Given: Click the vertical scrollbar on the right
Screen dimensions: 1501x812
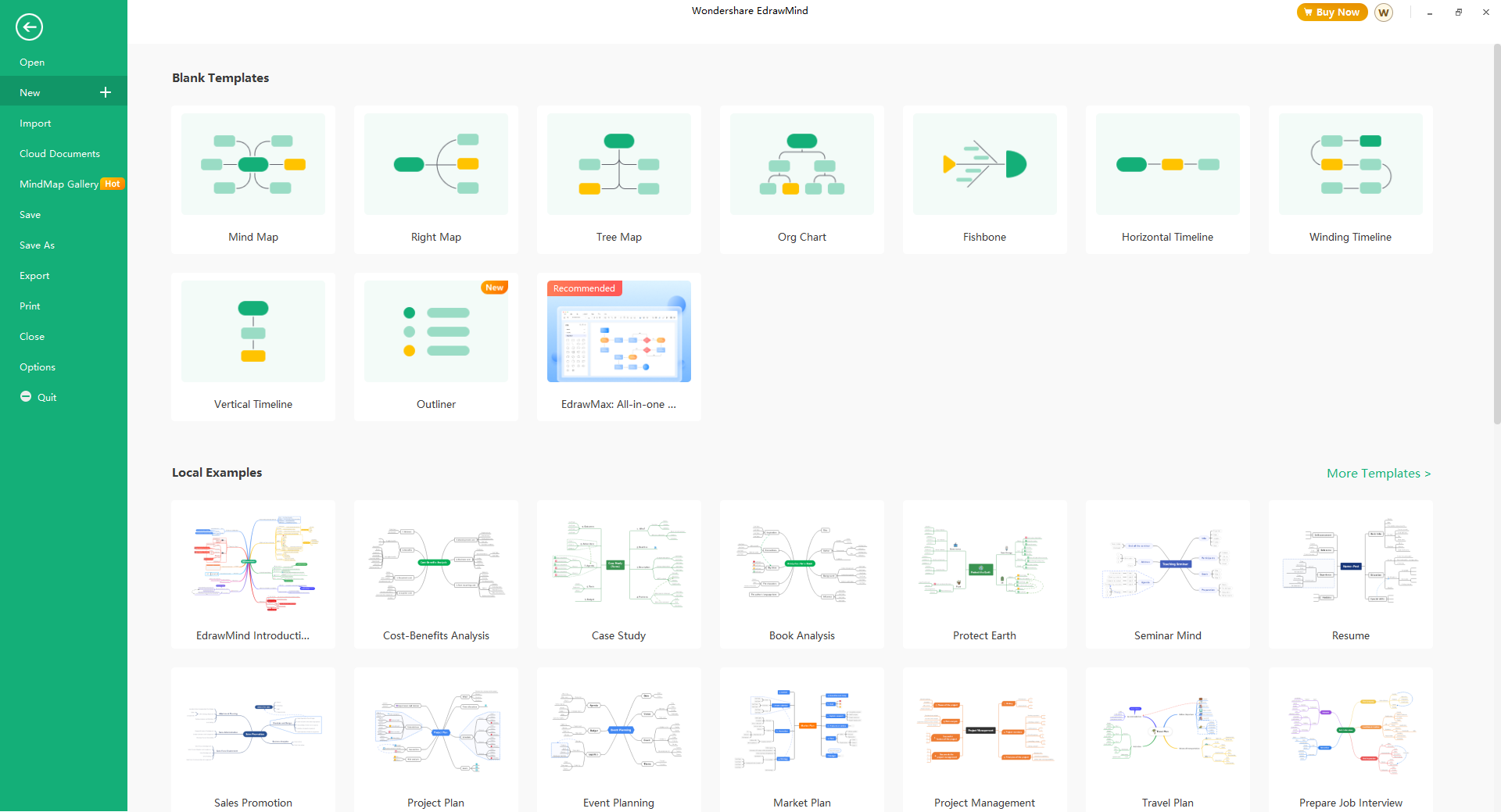Looking at the screenshot, I should (1496, 234).
